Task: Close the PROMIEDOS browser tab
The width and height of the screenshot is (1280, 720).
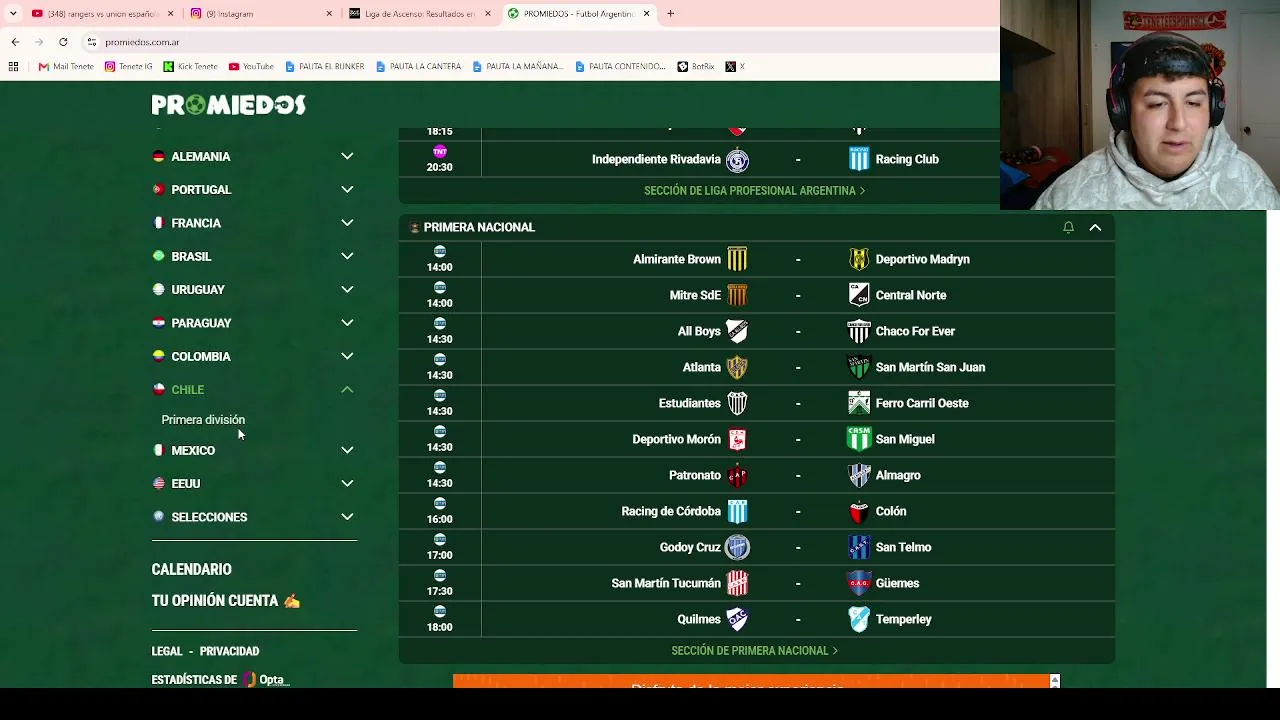Action: click(646, 14)
